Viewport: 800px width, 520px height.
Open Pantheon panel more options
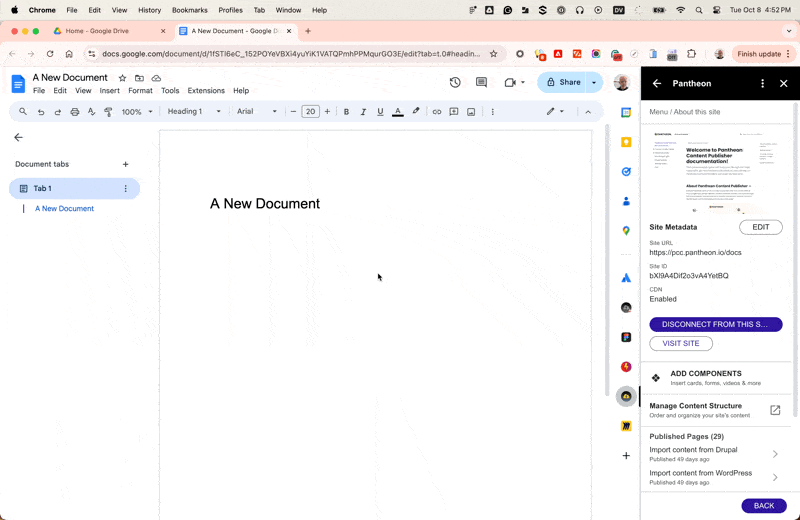762,83
